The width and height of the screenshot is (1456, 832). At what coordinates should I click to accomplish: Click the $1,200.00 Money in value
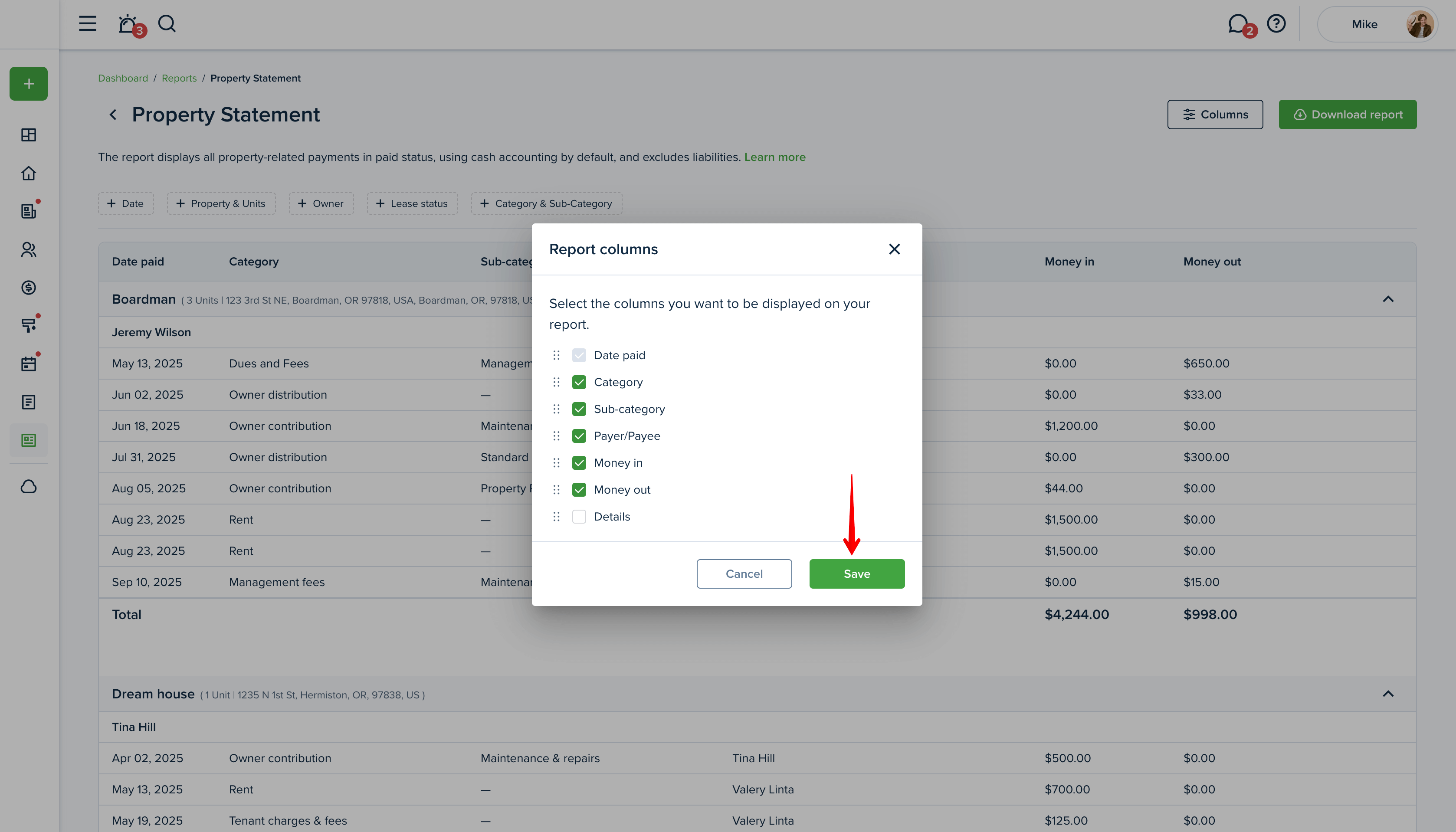click(x=1071, y=426)
